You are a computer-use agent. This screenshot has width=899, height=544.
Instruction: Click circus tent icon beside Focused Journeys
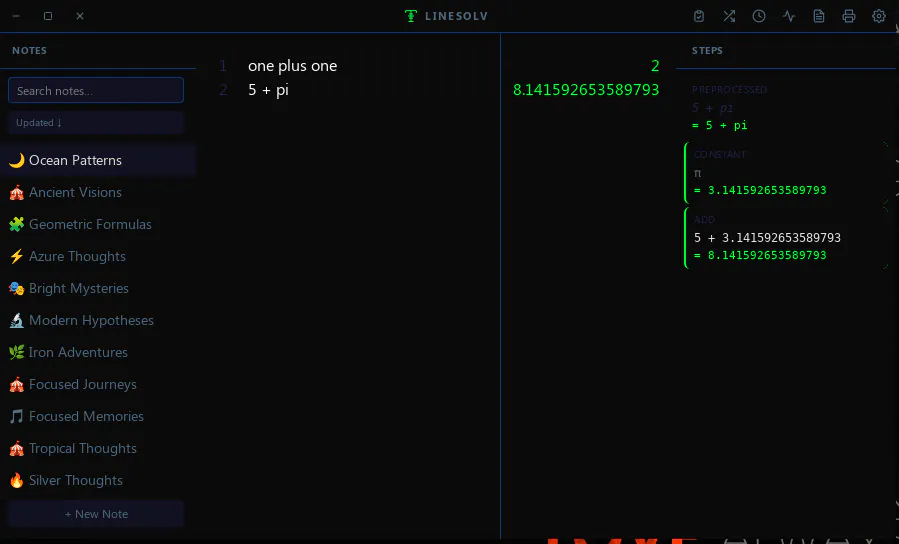(17, 385)
